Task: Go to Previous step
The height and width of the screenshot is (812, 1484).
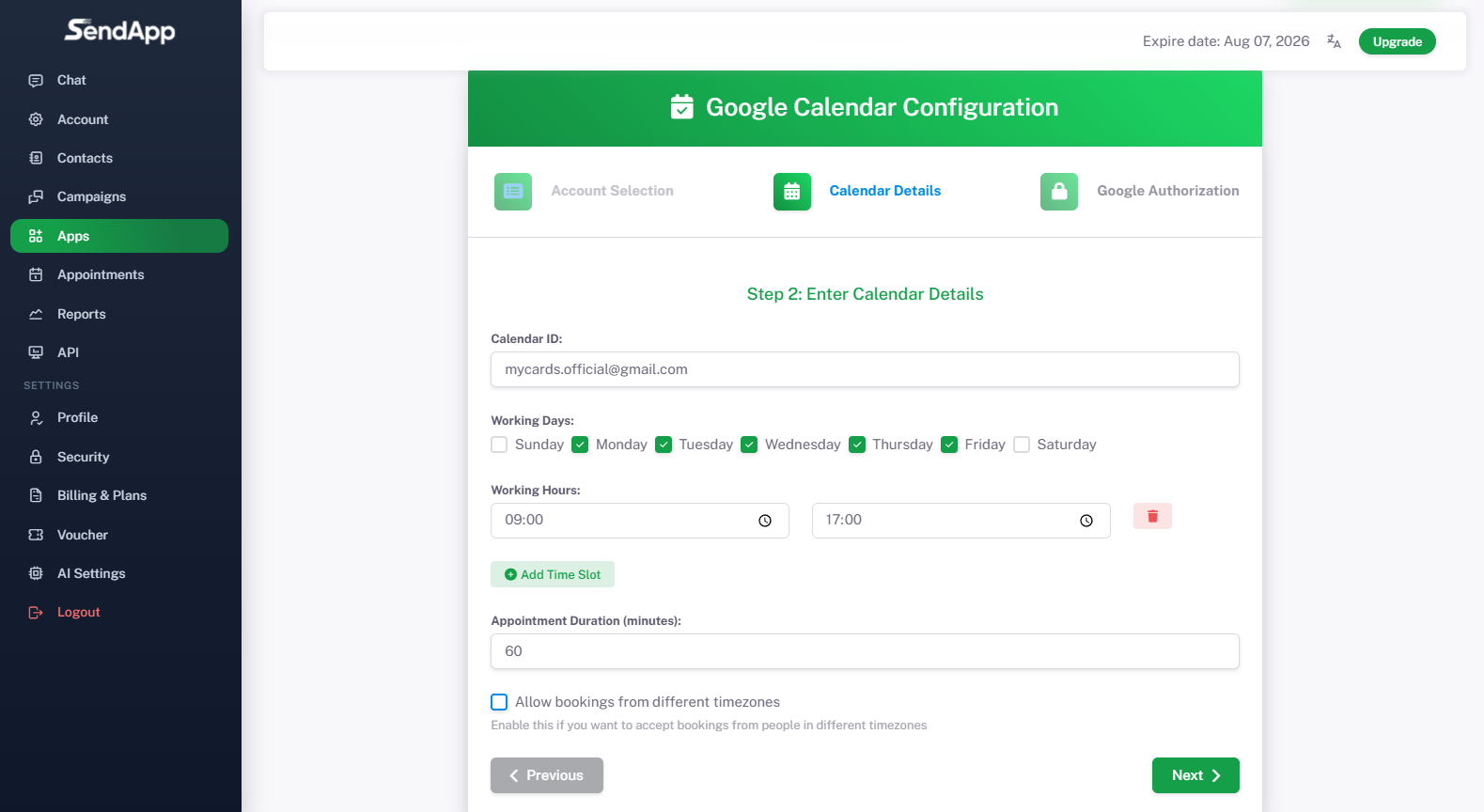Action: [547, 775]
